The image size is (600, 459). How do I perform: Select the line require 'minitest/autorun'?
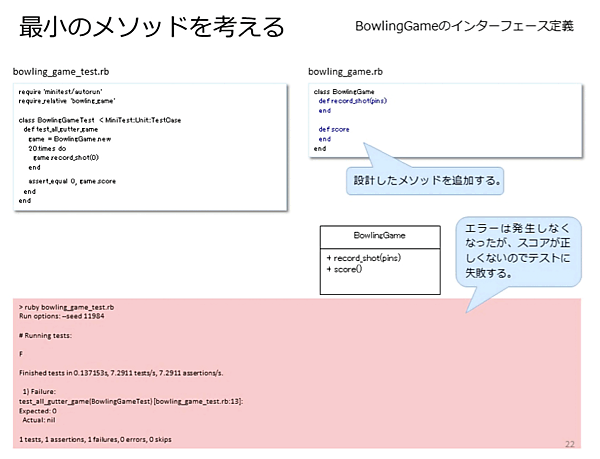tap(60, 92)
